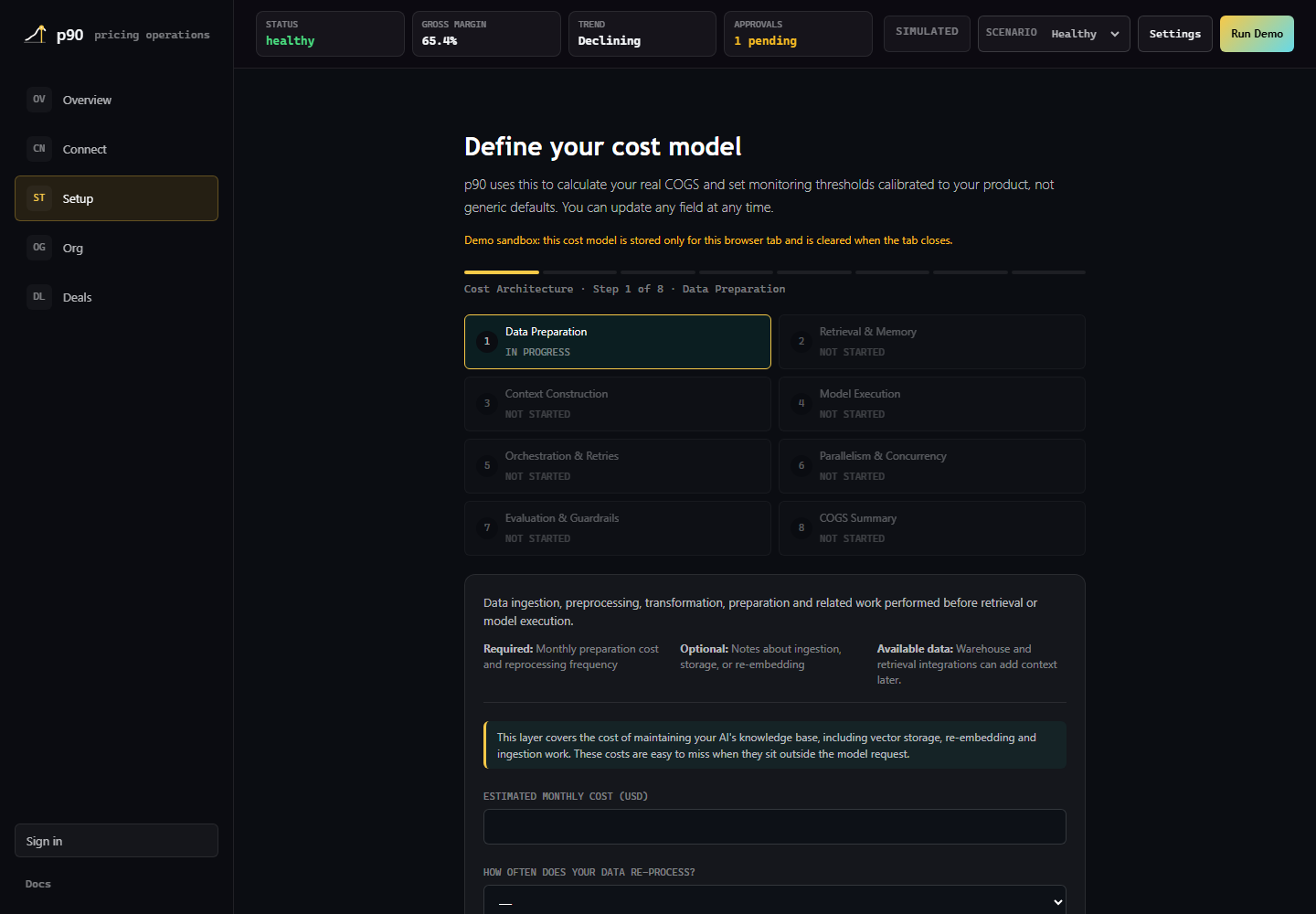Click the step 4 number badge
Image resolution: width=1316 pixels, height=914 pixels.
pos(801,404)
